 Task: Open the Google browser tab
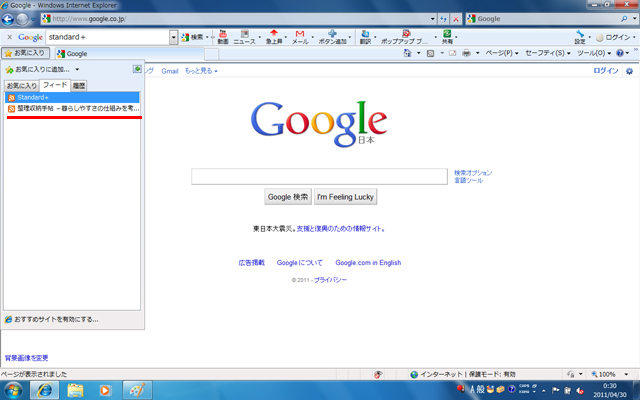click(x=129, y=53)
